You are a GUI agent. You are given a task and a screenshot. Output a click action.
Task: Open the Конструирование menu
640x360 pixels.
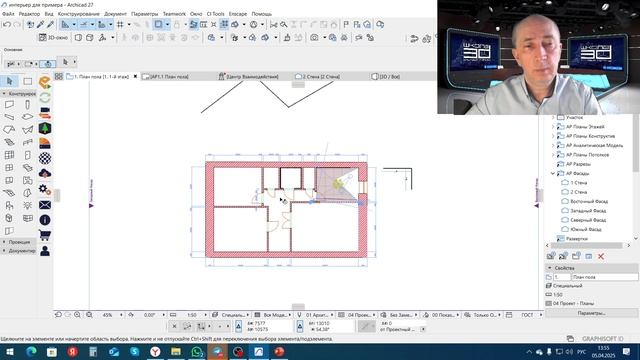(79, 14)
